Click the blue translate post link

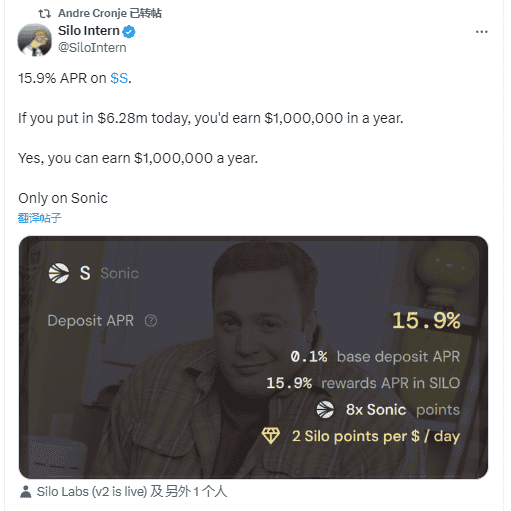coord(39,218)
